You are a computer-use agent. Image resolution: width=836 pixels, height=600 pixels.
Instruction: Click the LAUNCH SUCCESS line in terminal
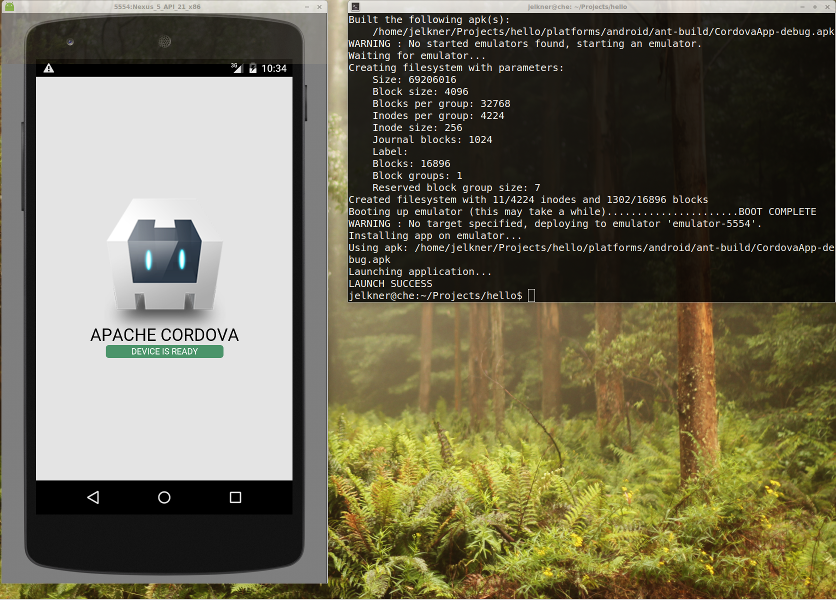[390, 284]
